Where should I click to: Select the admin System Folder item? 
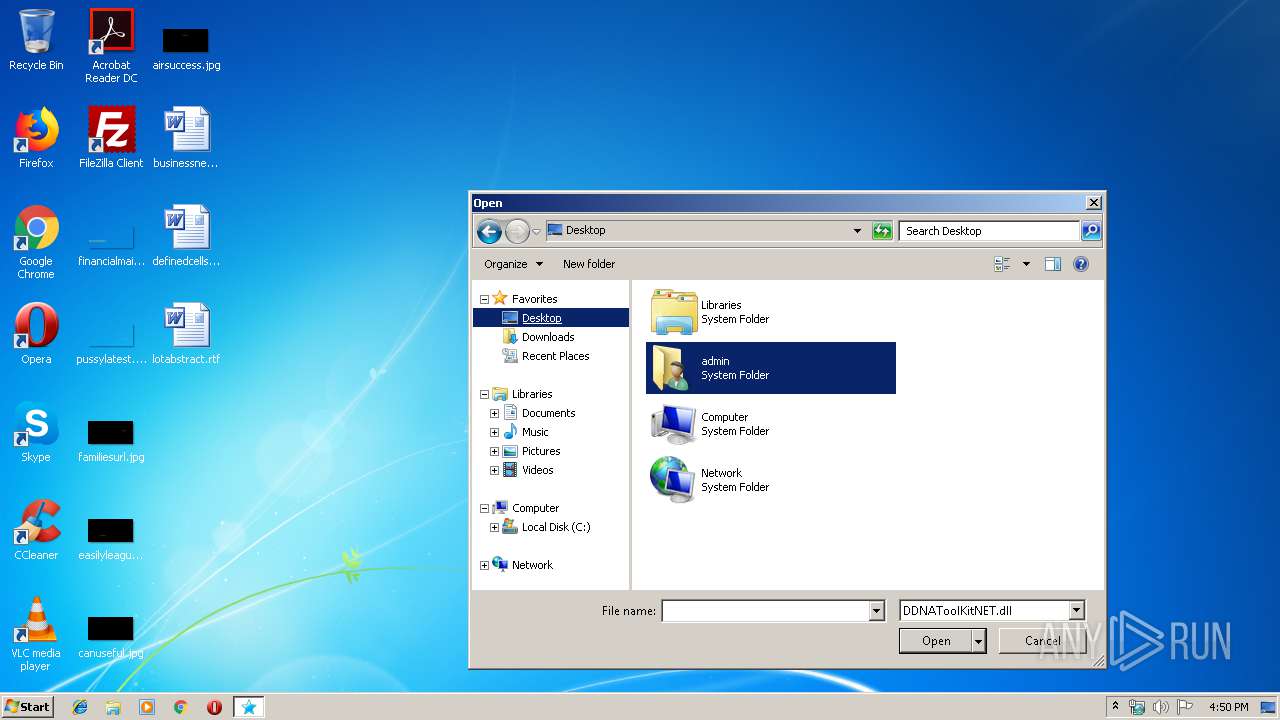771,368
